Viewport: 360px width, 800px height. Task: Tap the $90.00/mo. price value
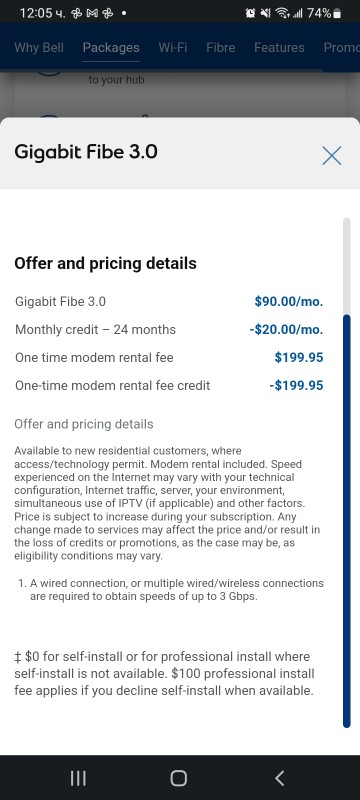[289, 302]
